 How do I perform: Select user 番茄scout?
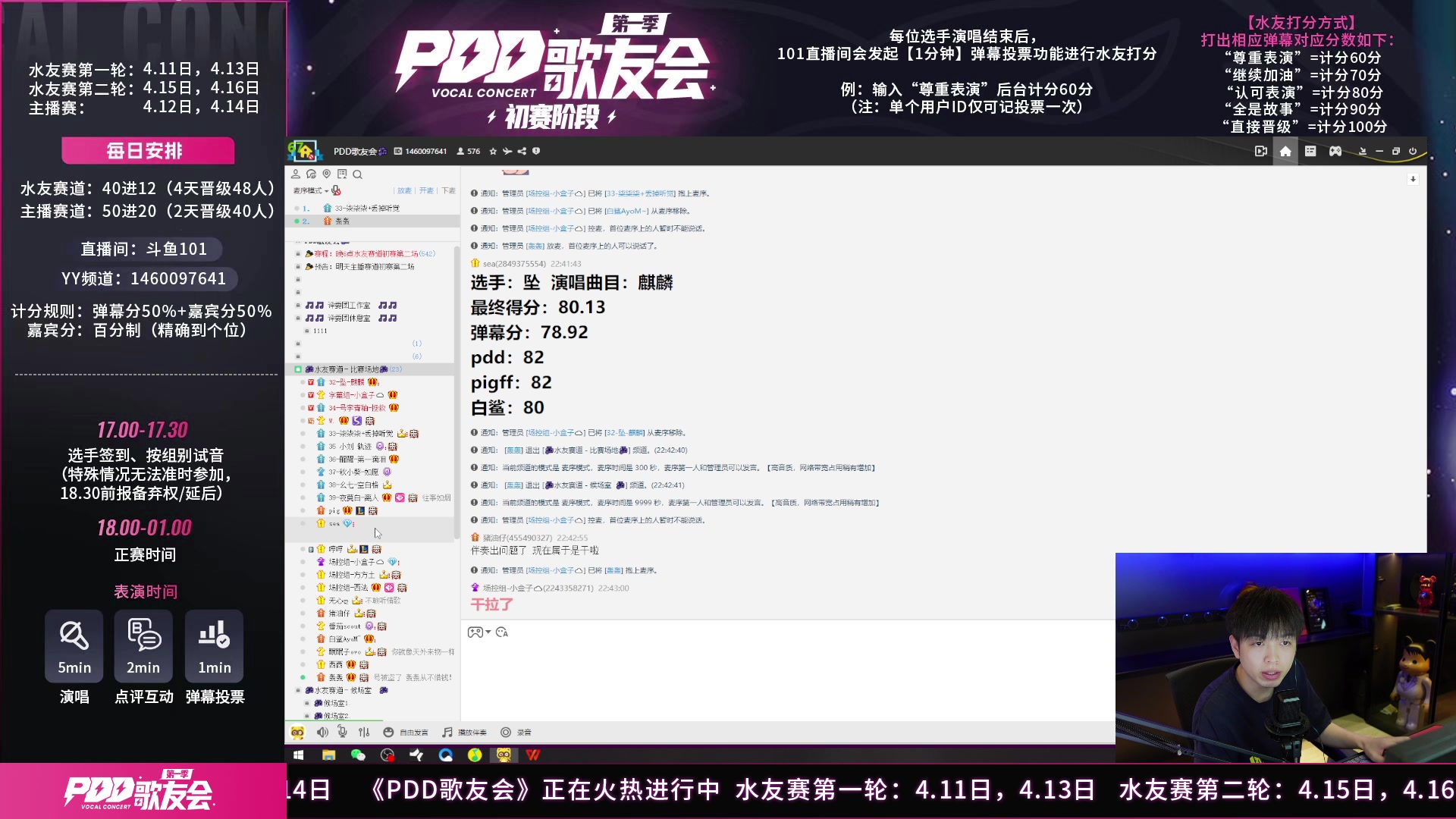[x=345, y=626]
